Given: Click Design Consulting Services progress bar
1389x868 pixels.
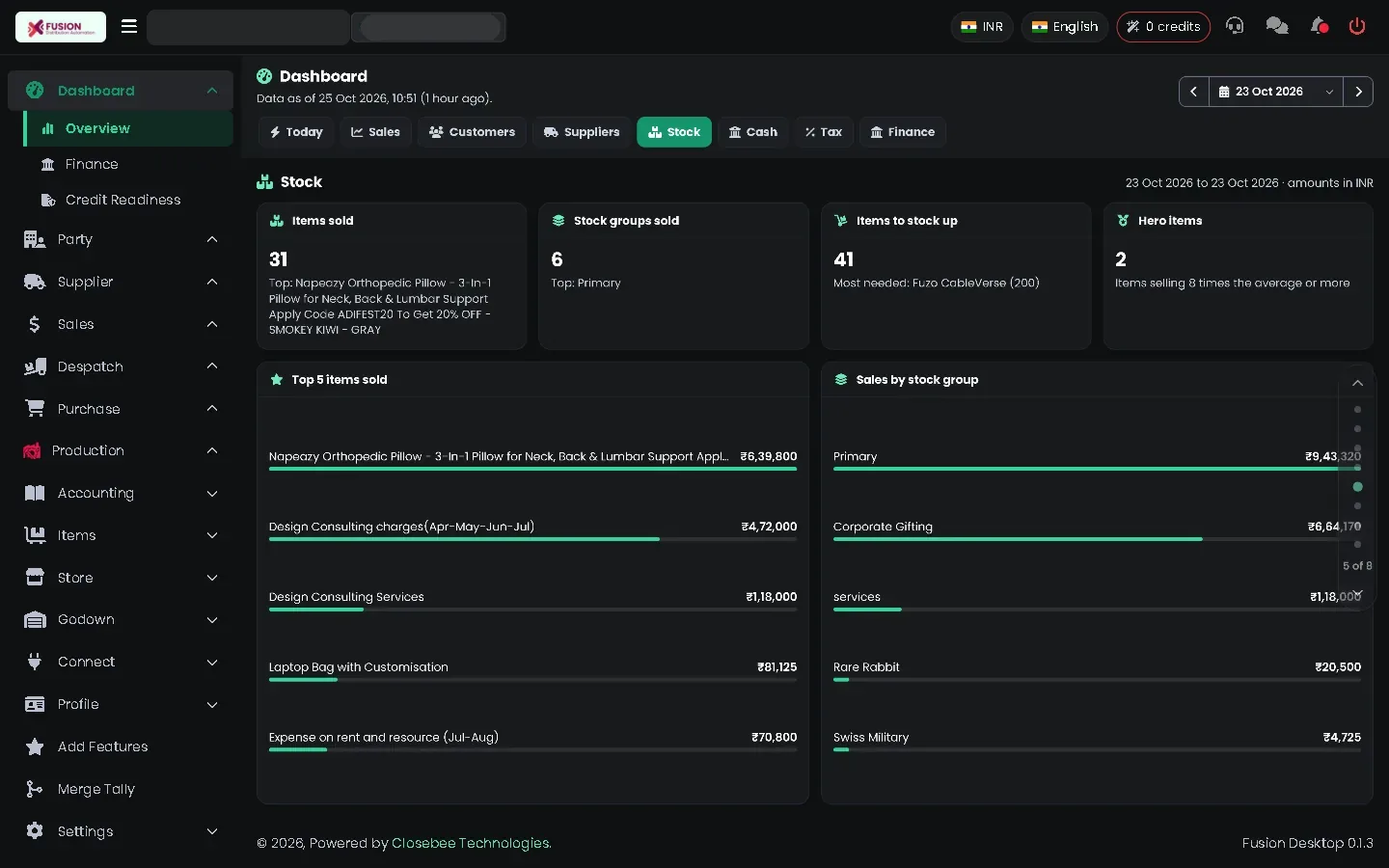Looking at the screenshot, I should pos(532,610).
